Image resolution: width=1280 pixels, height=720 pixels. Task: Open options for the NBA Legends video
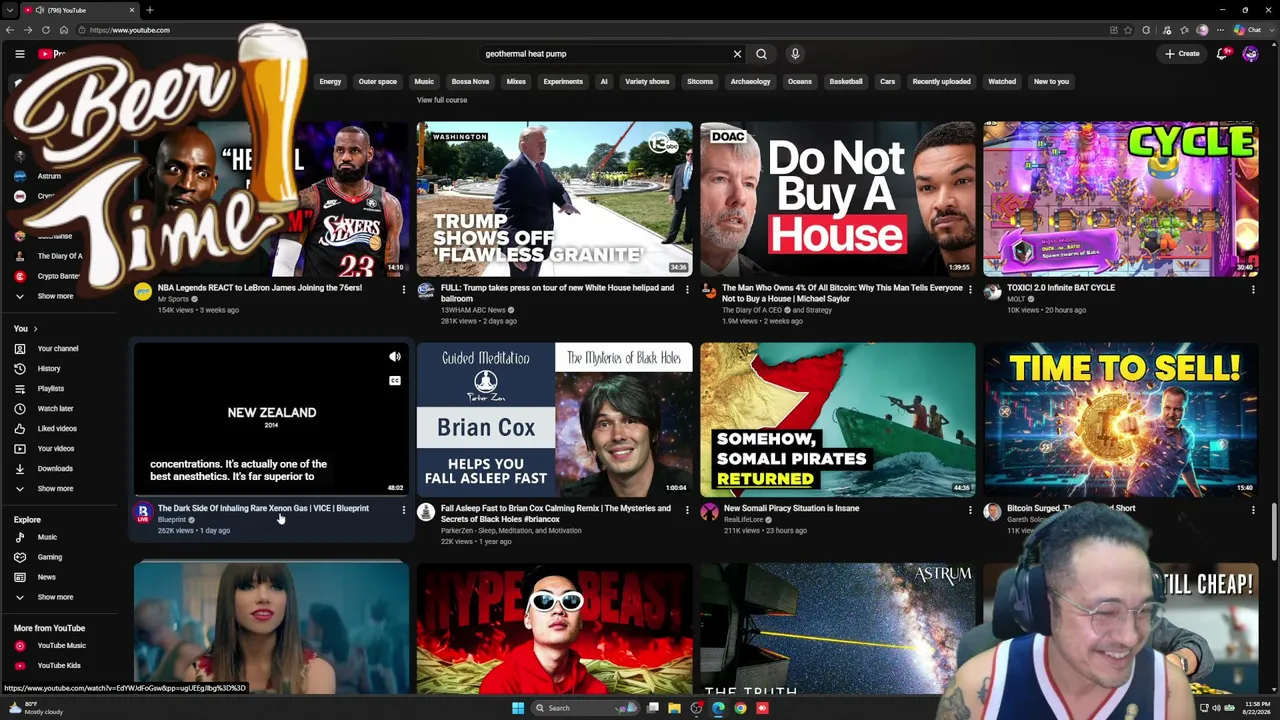[404, 289]
